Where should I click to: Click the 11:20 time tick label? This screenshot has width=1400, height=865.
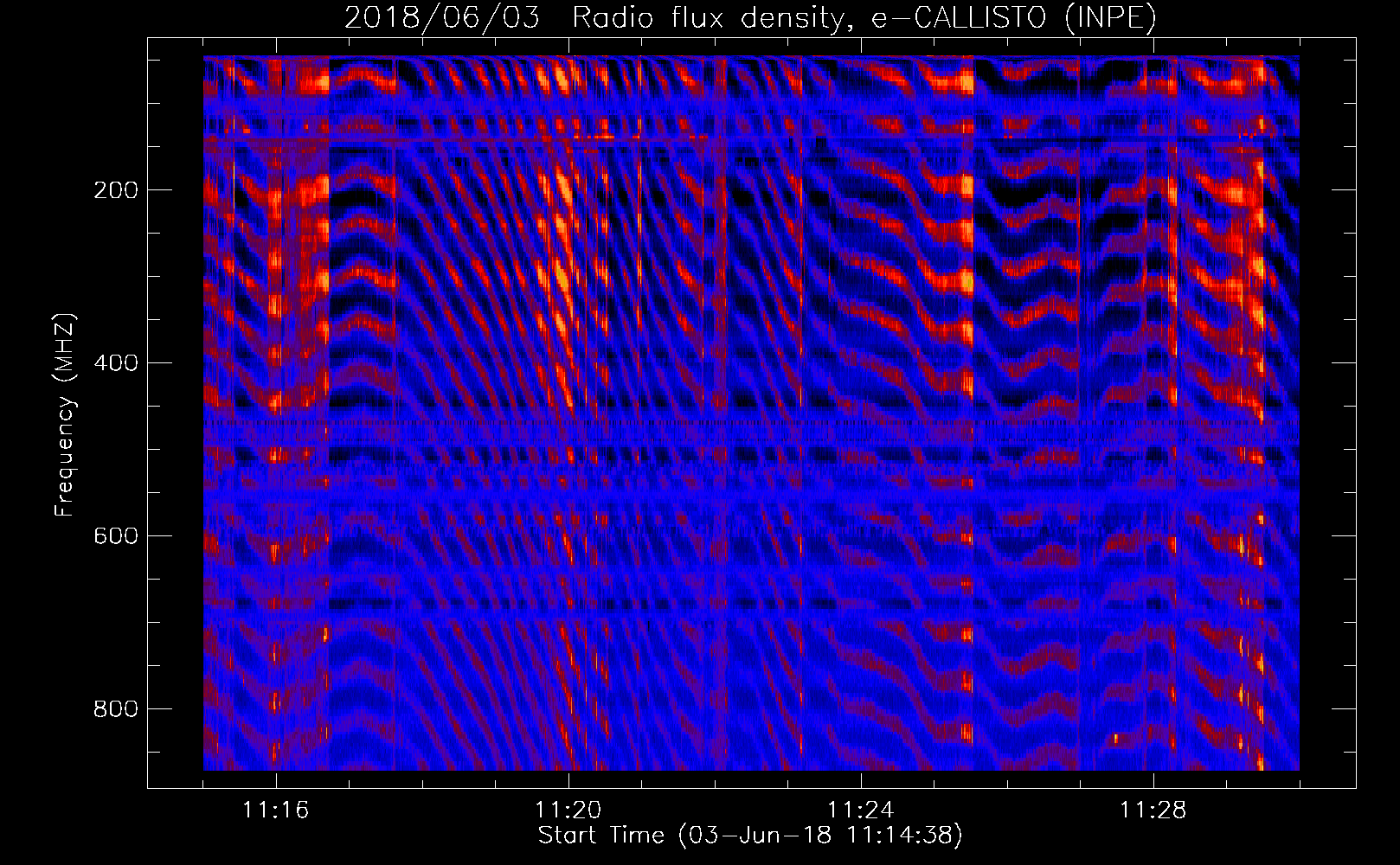568,811
